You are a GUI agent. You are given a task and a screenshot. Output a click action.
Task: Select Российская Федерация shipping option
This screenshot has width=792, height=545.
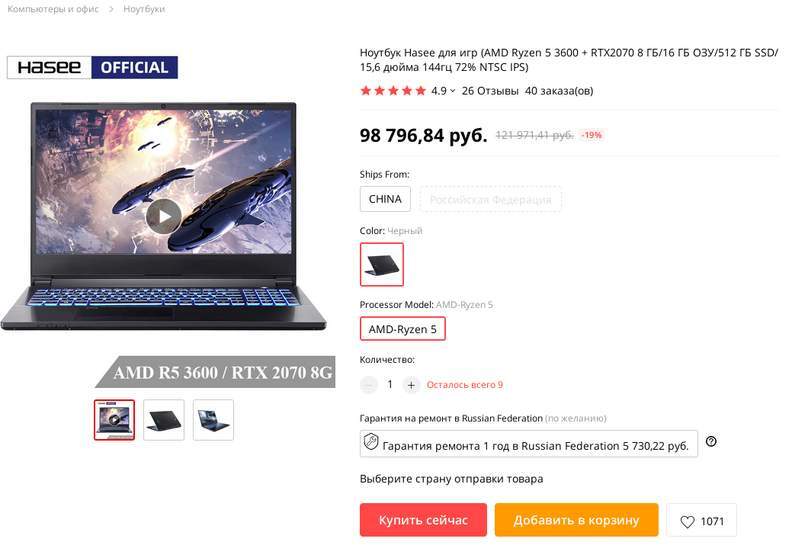pyautogui.click(x=490, y=199)
